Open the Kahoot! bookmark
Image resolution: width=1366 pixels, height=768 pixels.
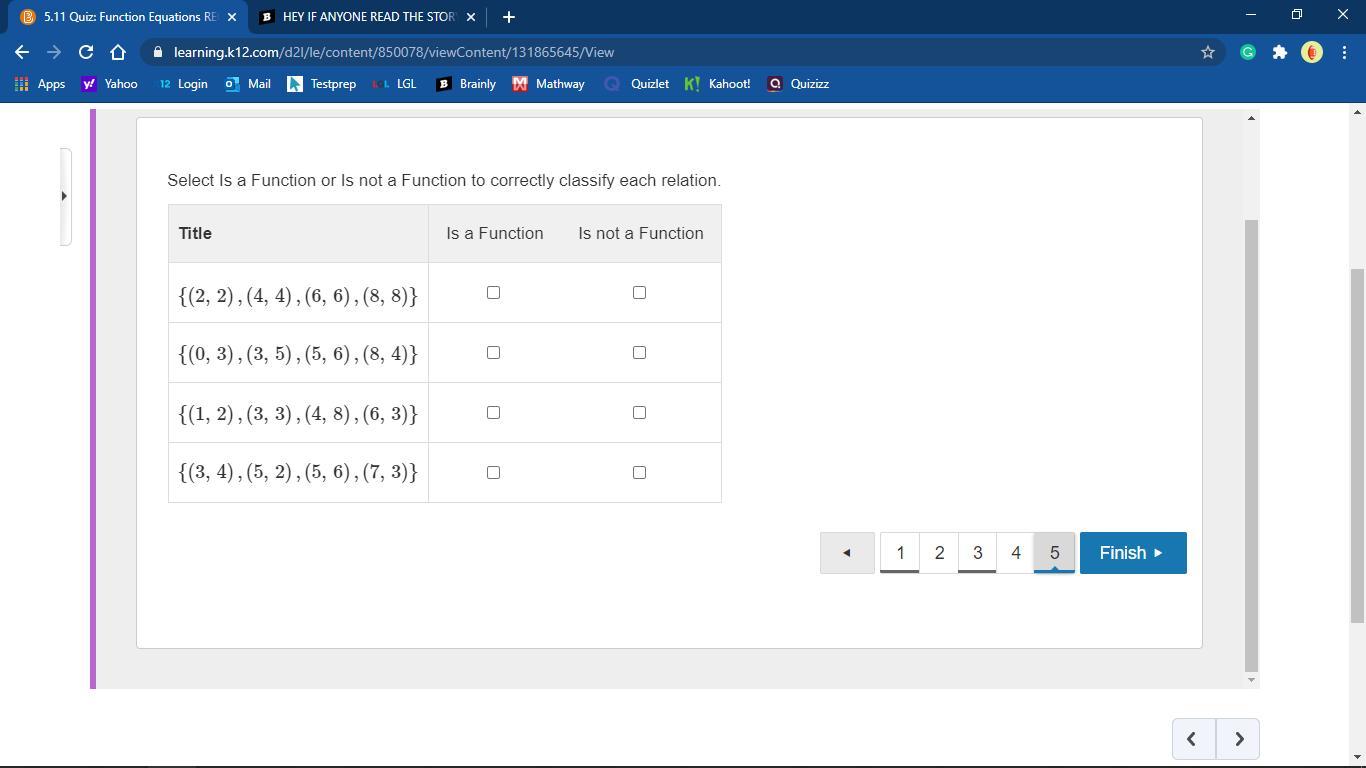pyautogui.click(x=717, y=84)
